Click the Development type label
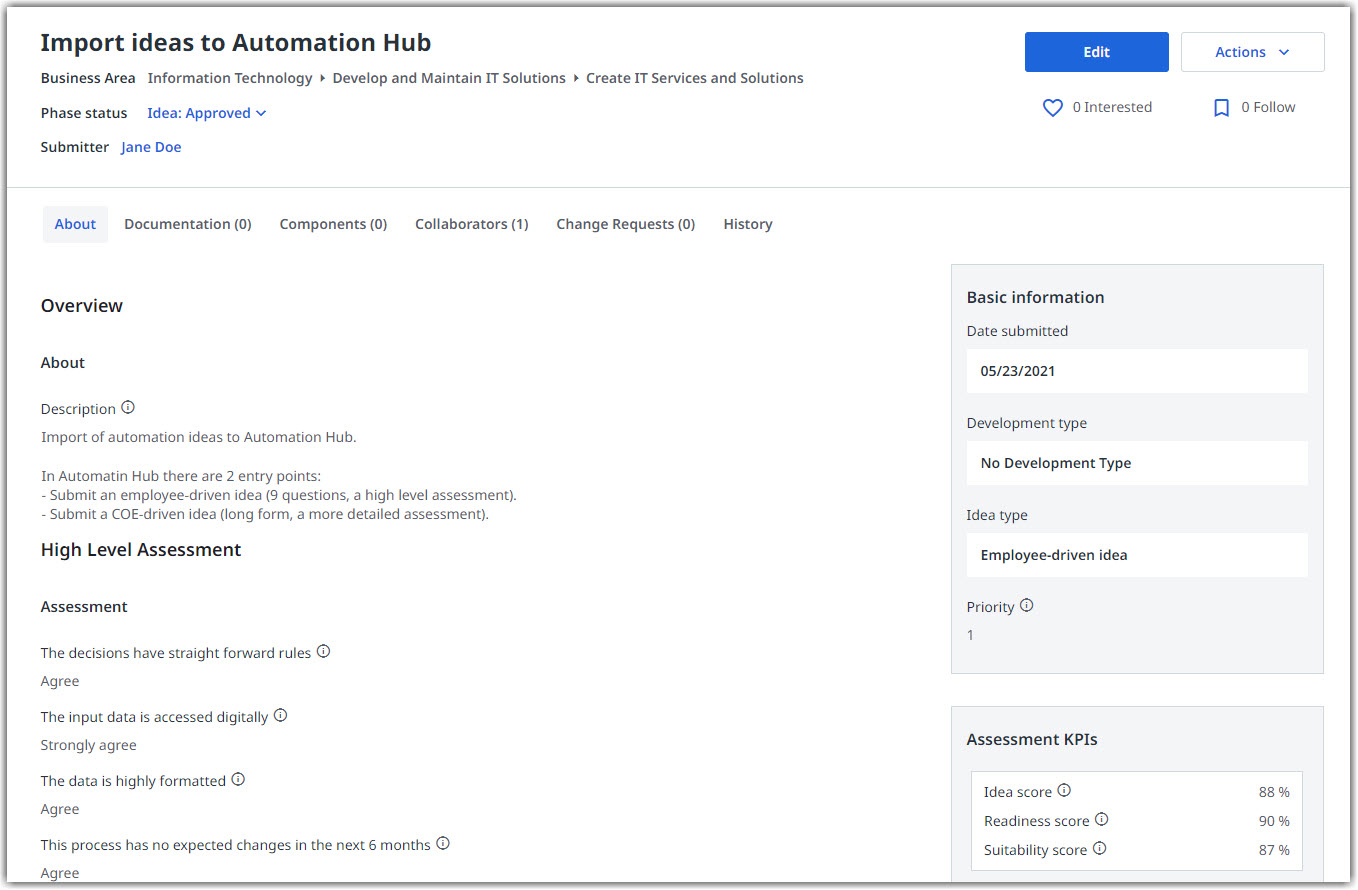1358x890 pixels. 1027,423
